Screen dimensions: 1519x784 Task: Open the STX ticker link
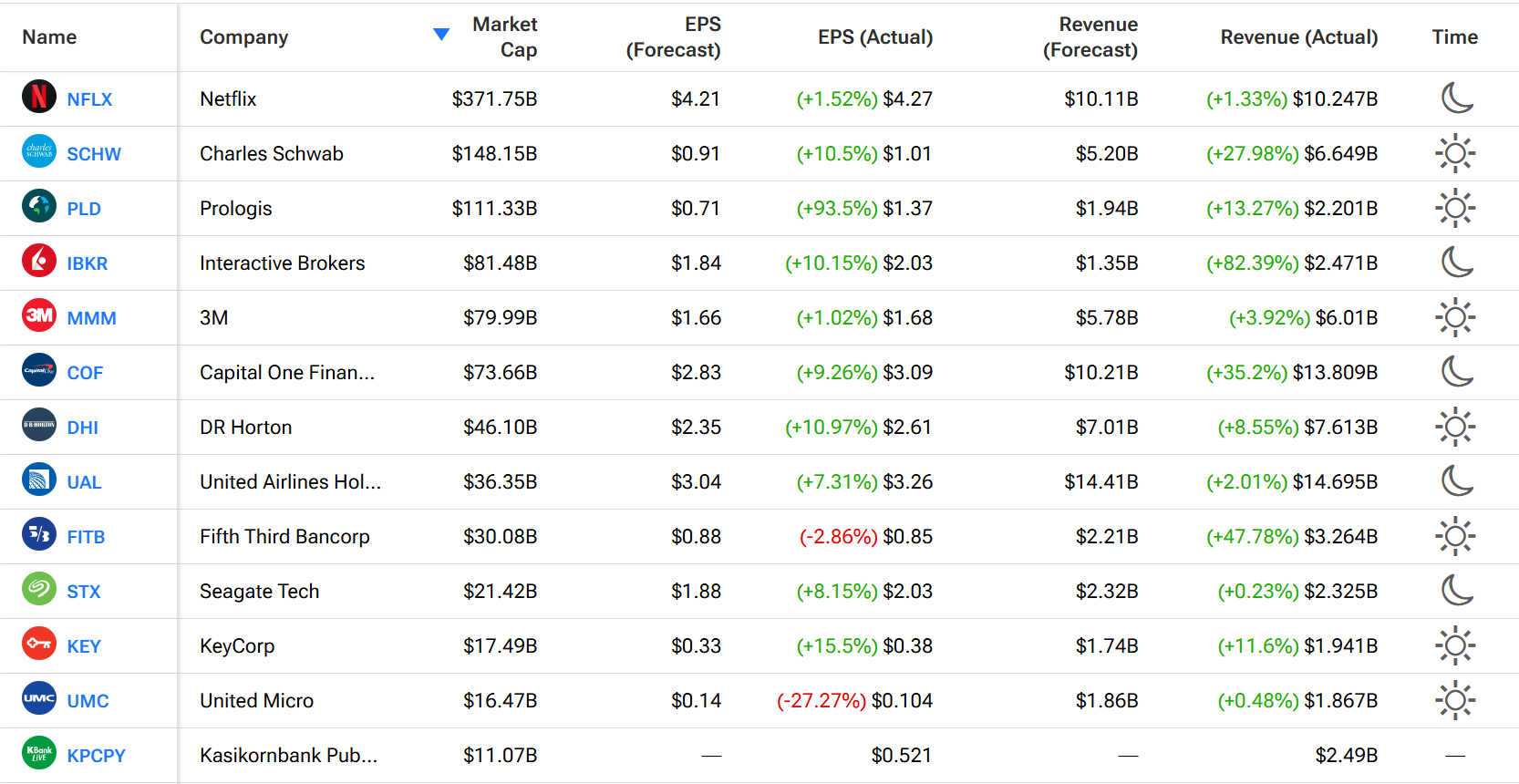click(x=84, y=592)
